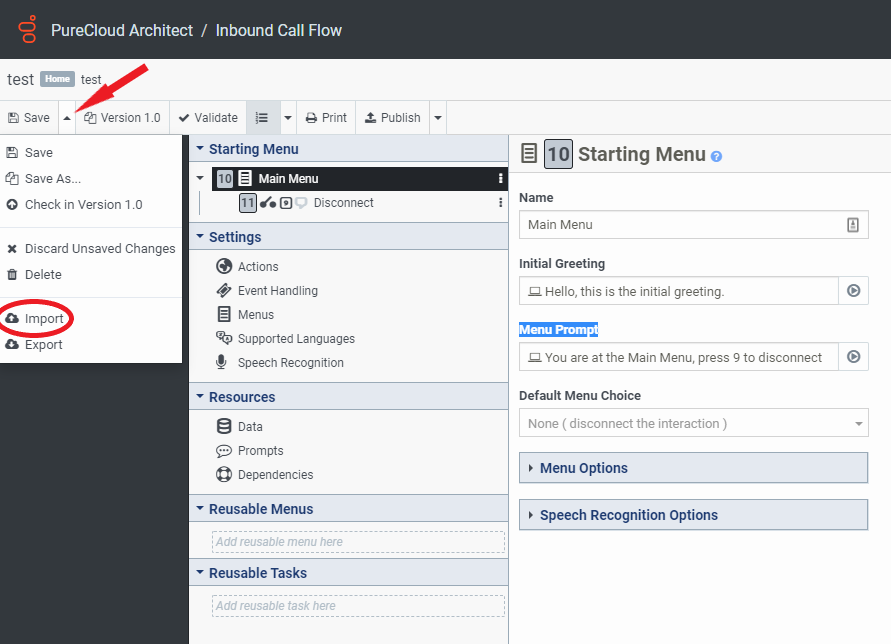Expand the Speech Recognition Options panel
The width and height of the screenshot is (891, 644).
coord(693,515)
